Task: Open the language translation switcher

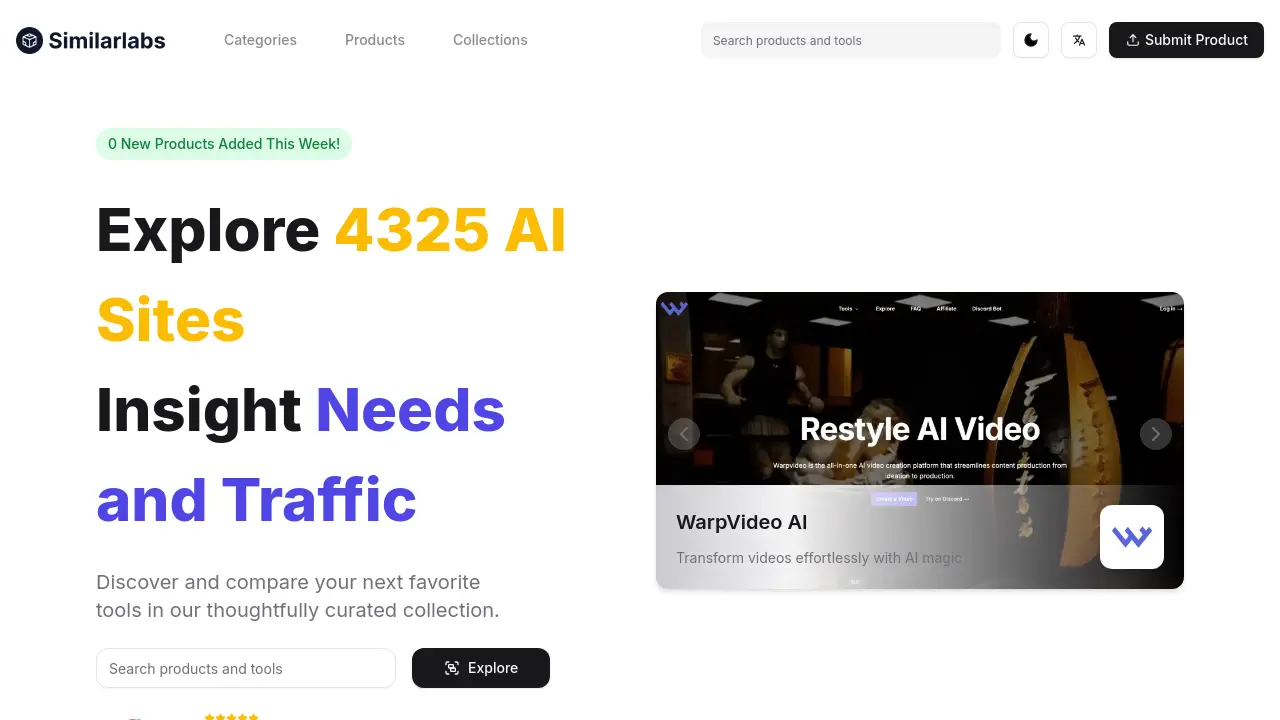Action: 1079,40
